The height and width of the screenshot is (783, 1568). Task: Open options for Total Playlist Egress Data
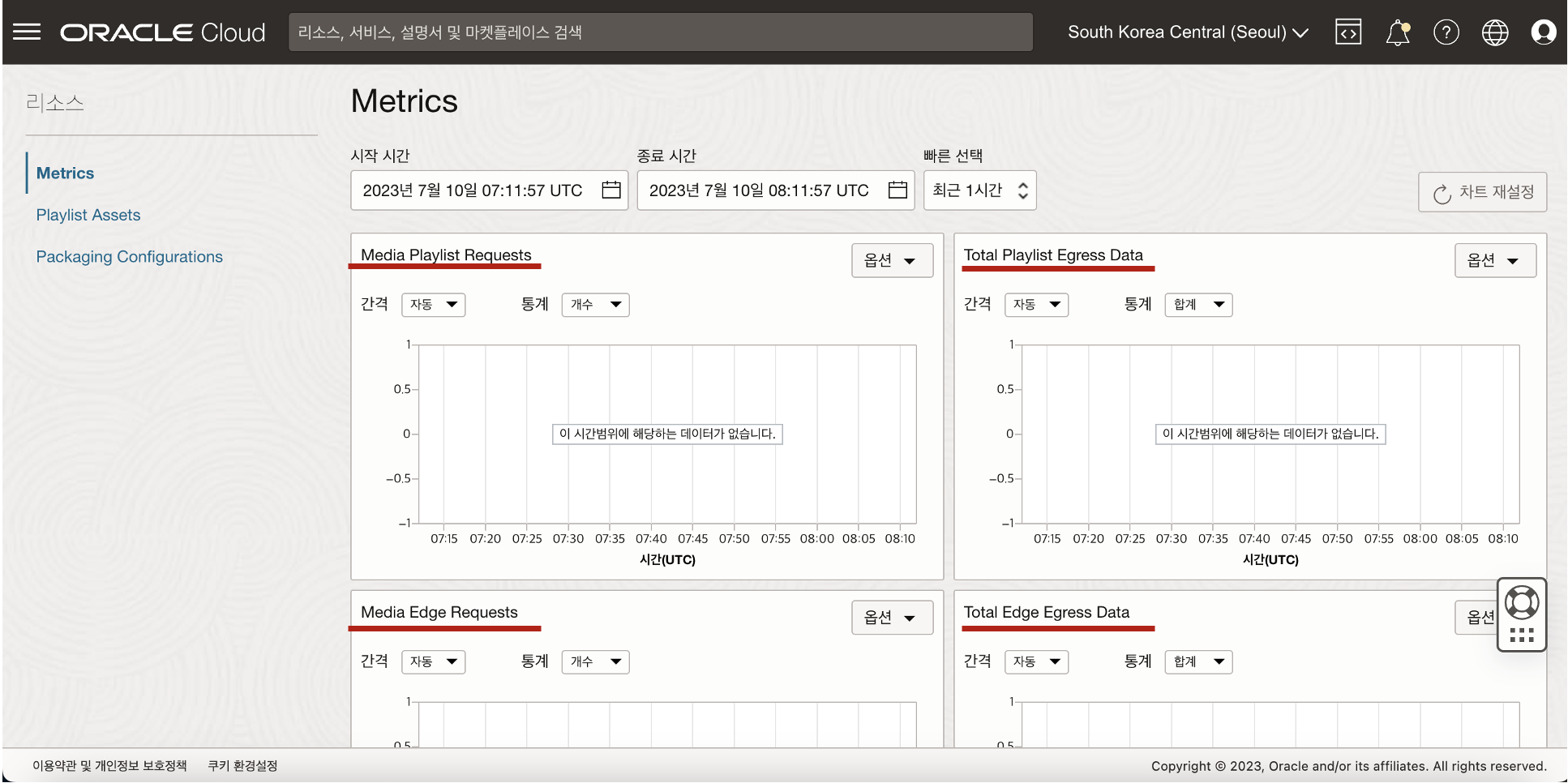click(x=1495, y=260)
